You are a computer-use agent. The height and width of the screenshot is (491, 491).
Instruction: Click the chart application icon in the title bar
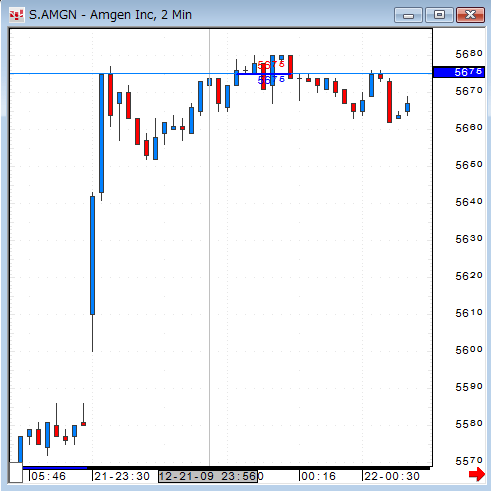coord(16,15)
